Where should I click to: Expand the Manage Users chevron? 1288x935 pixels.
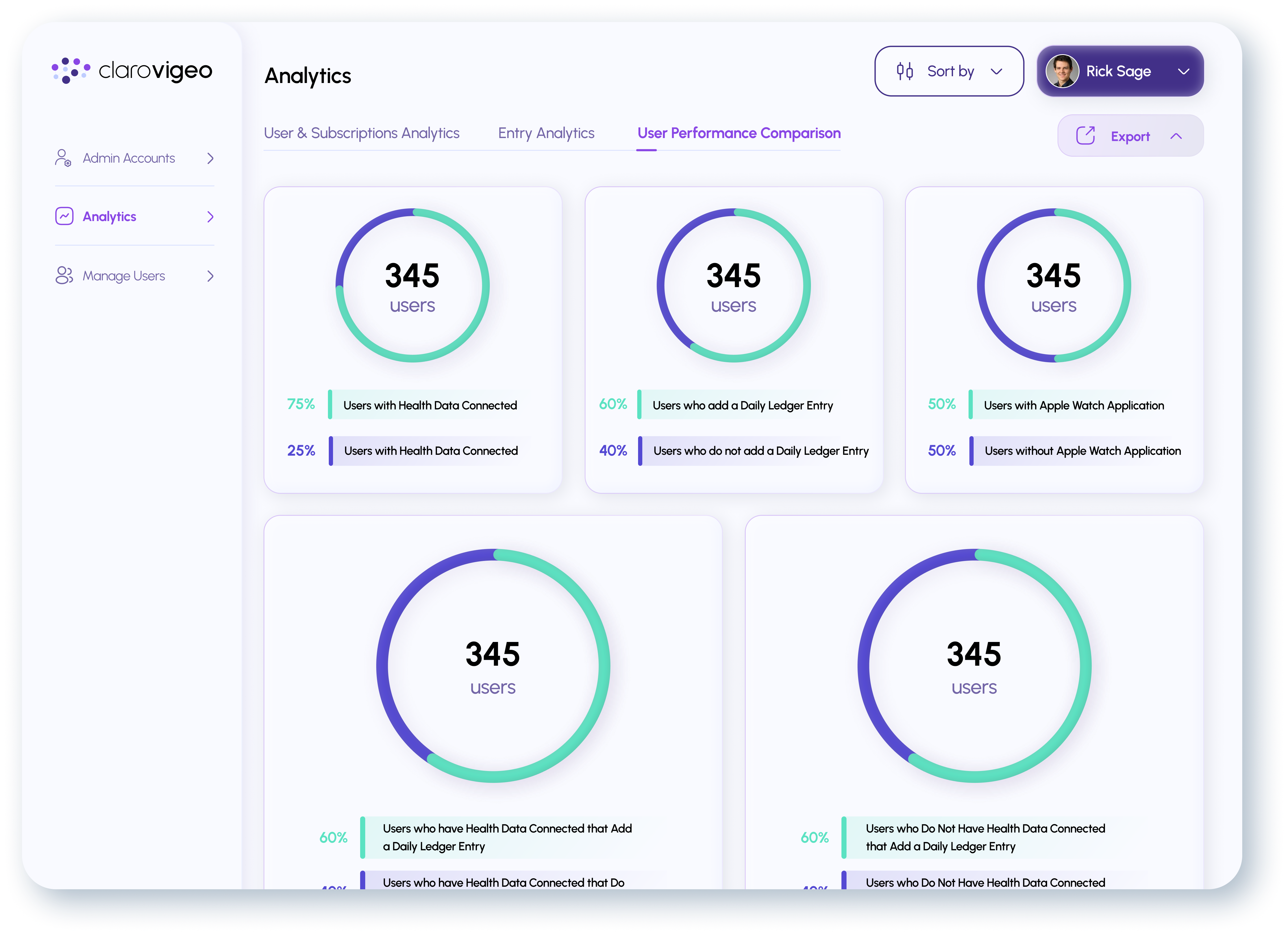[210, 276]
